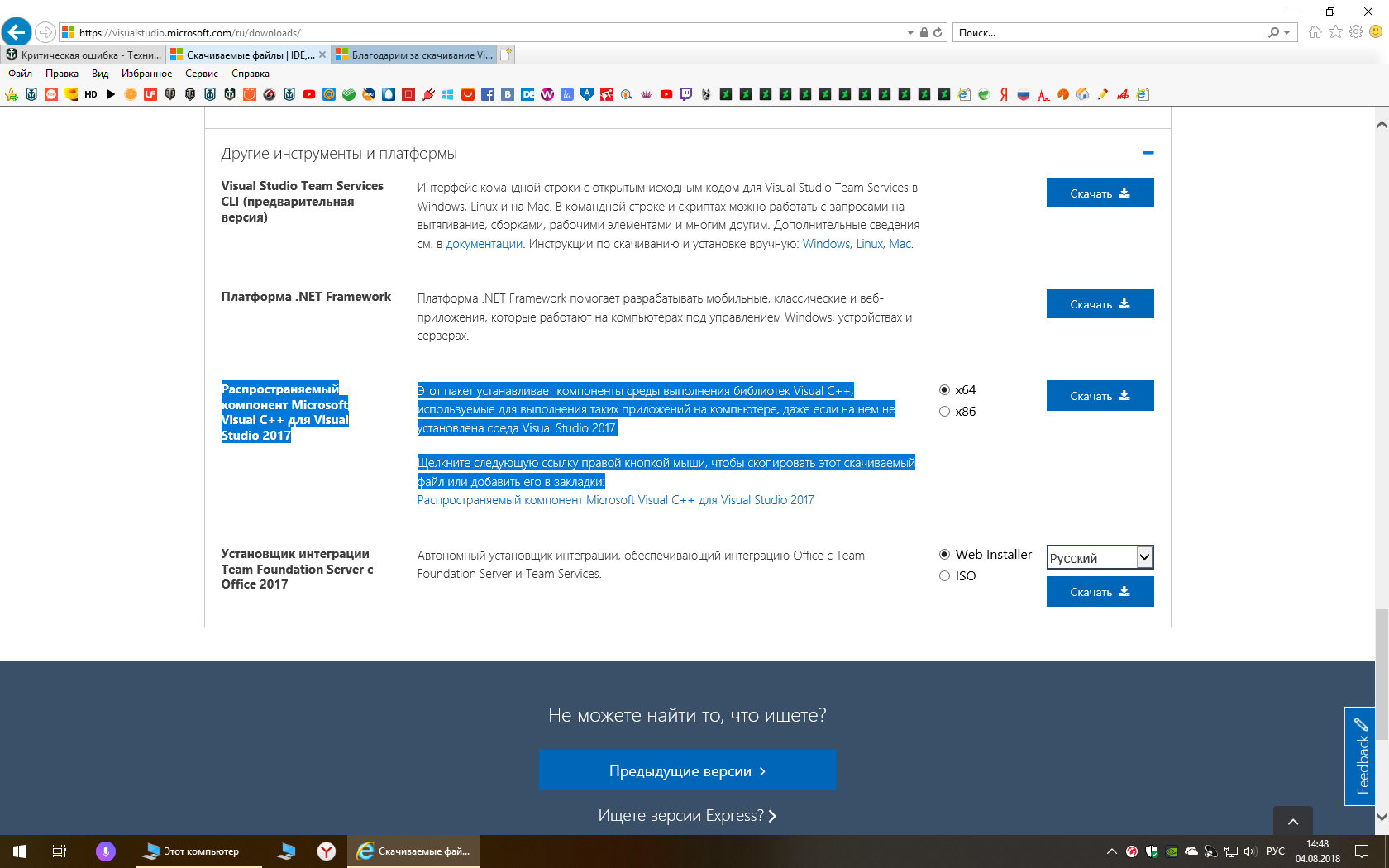This screenshot has height=868, width=1389.
Task: Click the scroll-to-top arrow button
Action: [x=1293, y=821]
